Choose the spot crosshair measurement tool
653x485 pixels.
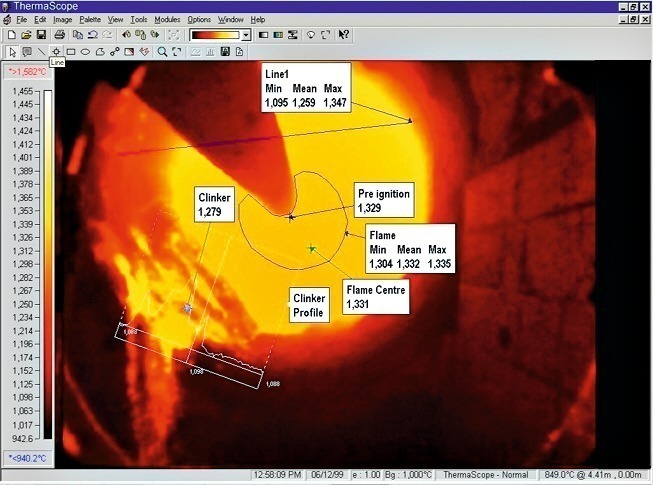[56, 51]
